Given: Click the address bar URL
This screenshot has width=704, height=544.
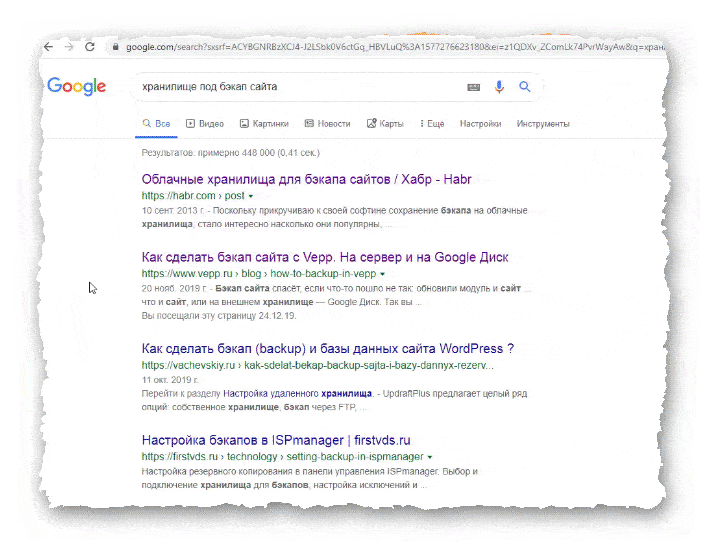Looking at the screenshot, I should tap(395, 47).
